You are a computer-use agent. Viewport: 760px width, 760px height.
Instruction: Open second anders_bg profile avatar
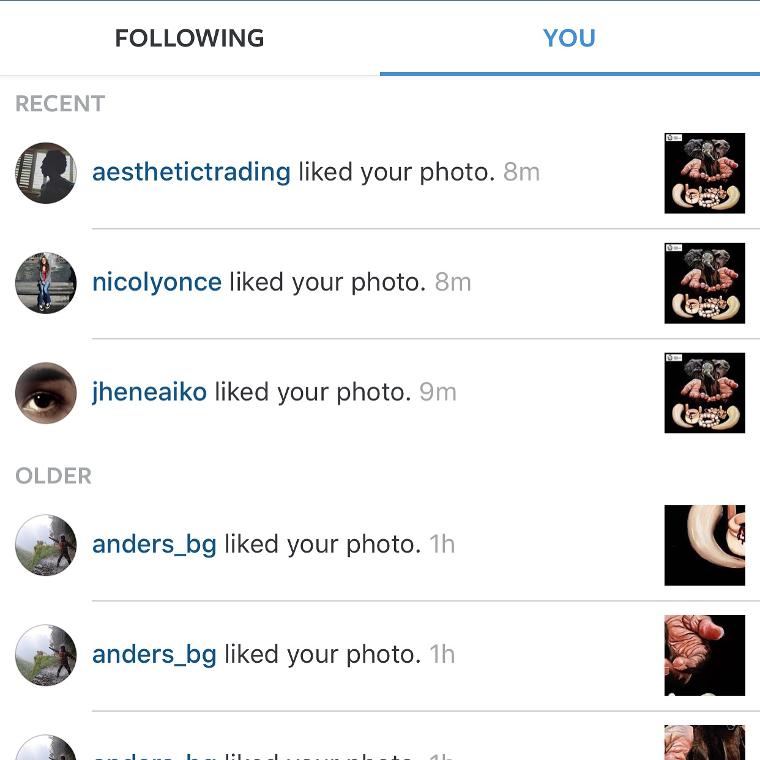(x=46, y=655)
